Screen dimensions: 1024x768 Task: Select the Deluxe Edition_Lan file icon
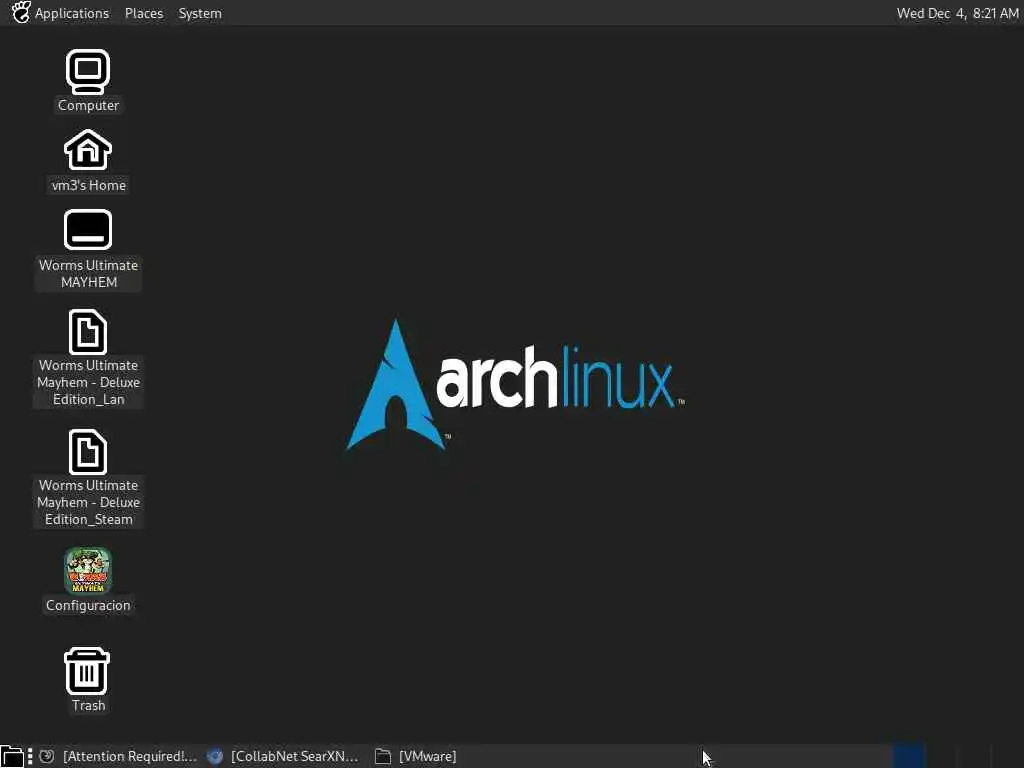pyautogui.click(x=88, y=332)
